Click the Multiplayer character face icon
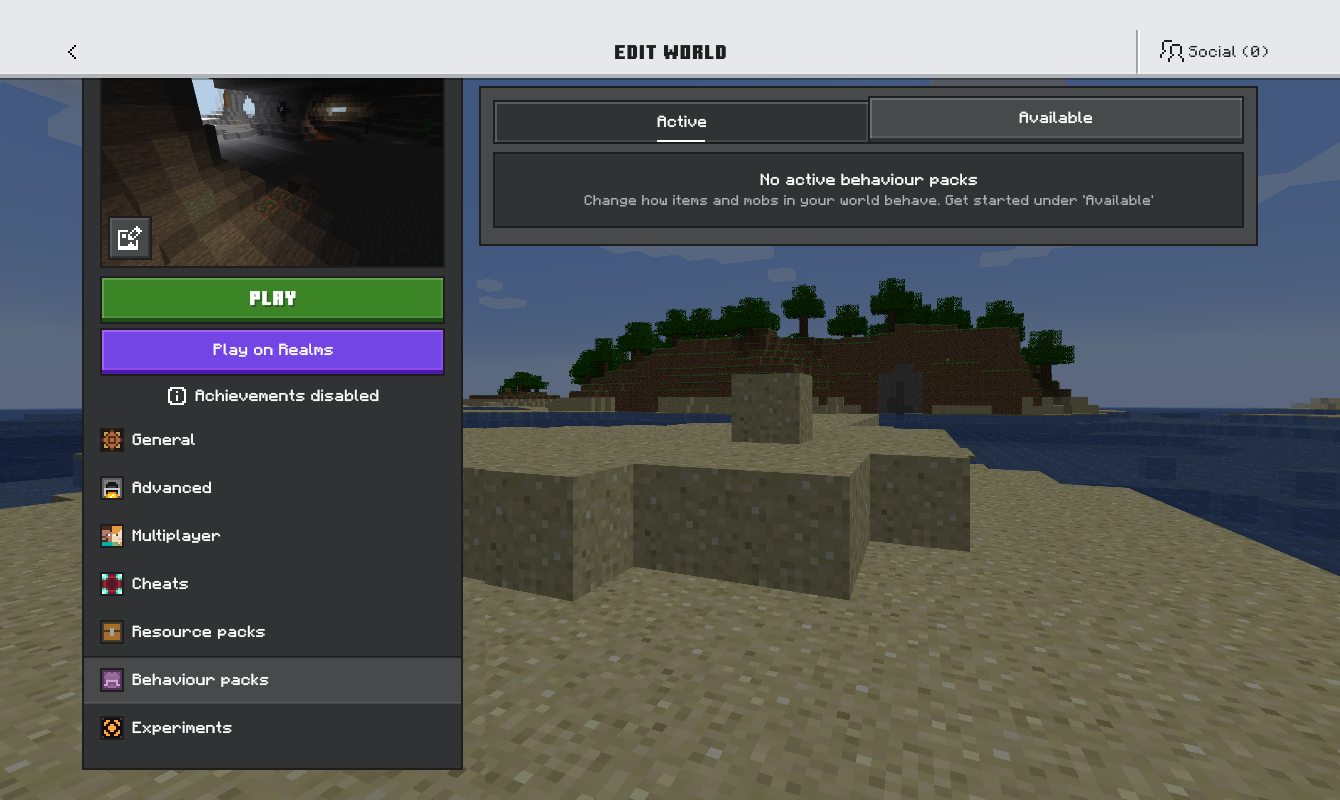Screen dimensions: 1340x800 click(112, 536)
